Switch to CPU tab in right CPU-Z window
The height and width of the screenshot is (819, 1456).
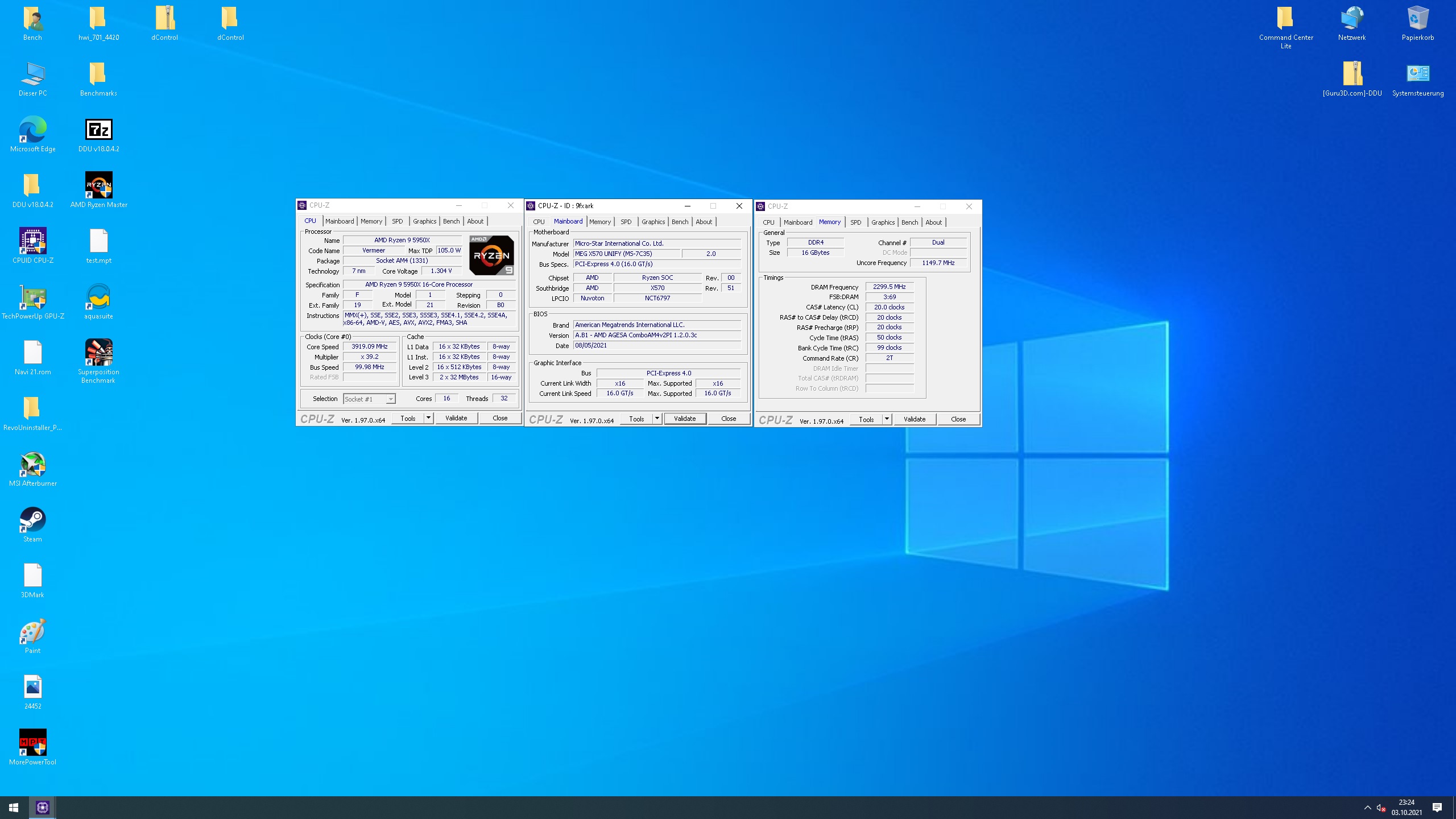point(768,222)
